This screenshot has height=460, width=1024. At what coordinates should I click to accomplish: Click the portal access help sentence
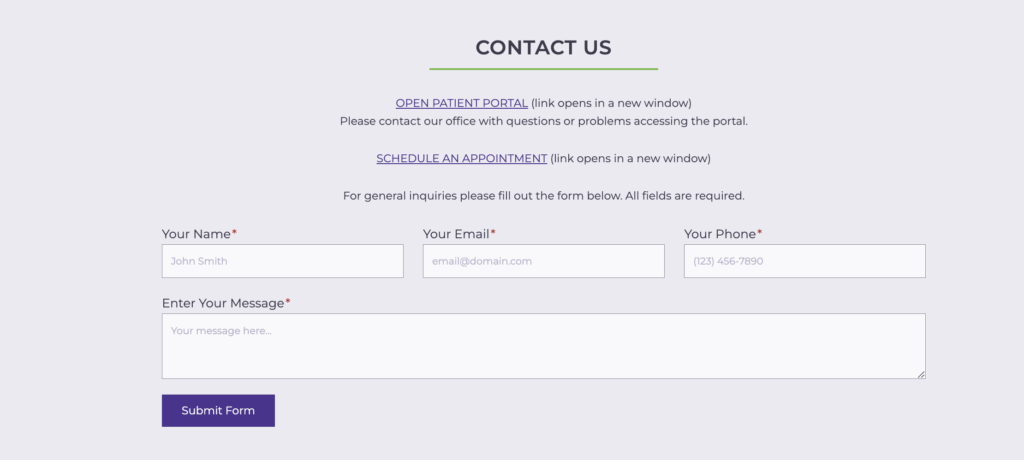(x=543, y=121)
